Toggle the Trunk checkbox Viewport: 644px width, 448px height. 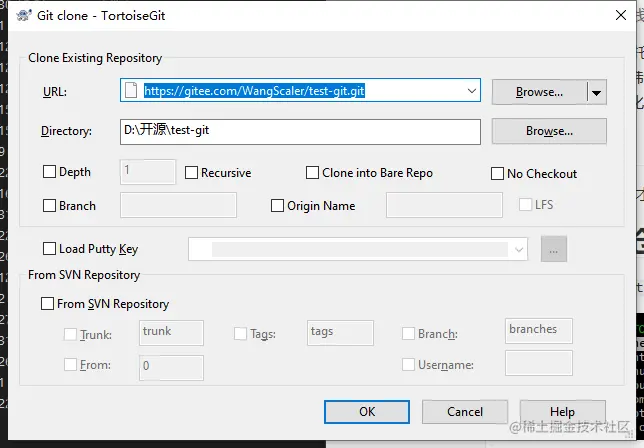(x=70, y=334)
